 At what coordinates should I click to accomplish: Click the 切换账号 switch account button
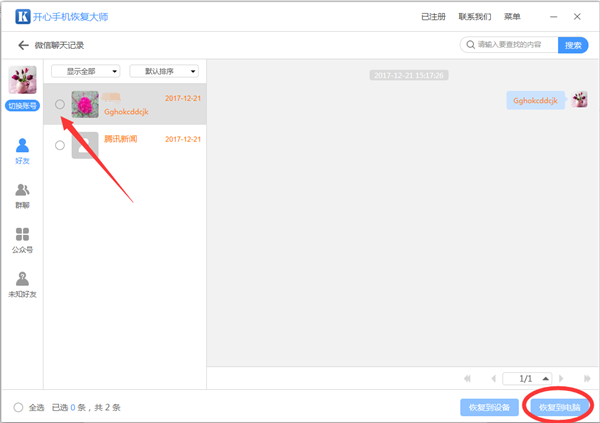point(22,106)
